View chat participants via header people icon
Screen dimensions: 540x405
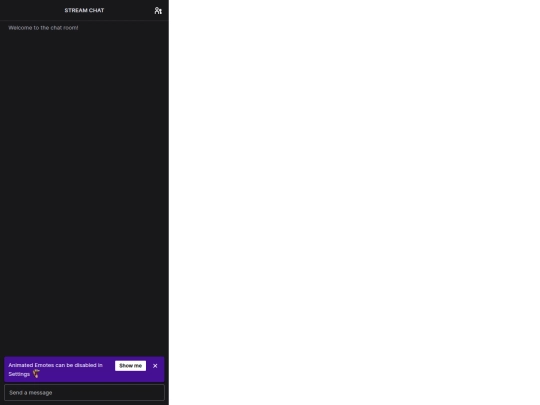158,11
